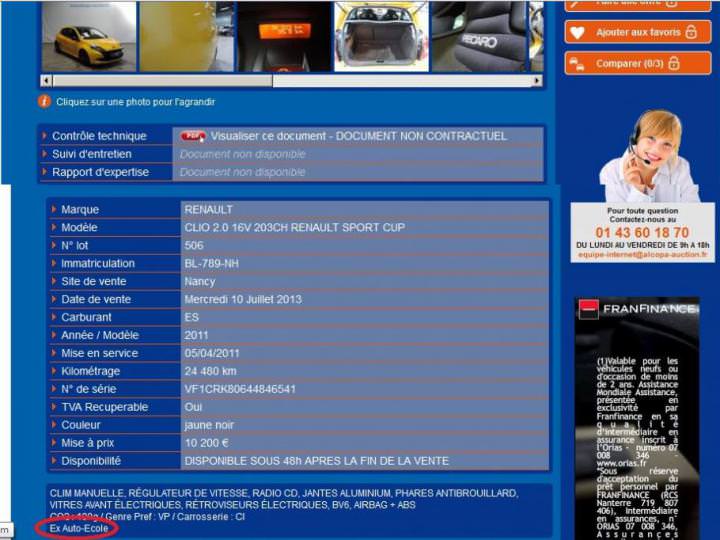
Task: Click the color value jaune noir
Action: (209, 425)
